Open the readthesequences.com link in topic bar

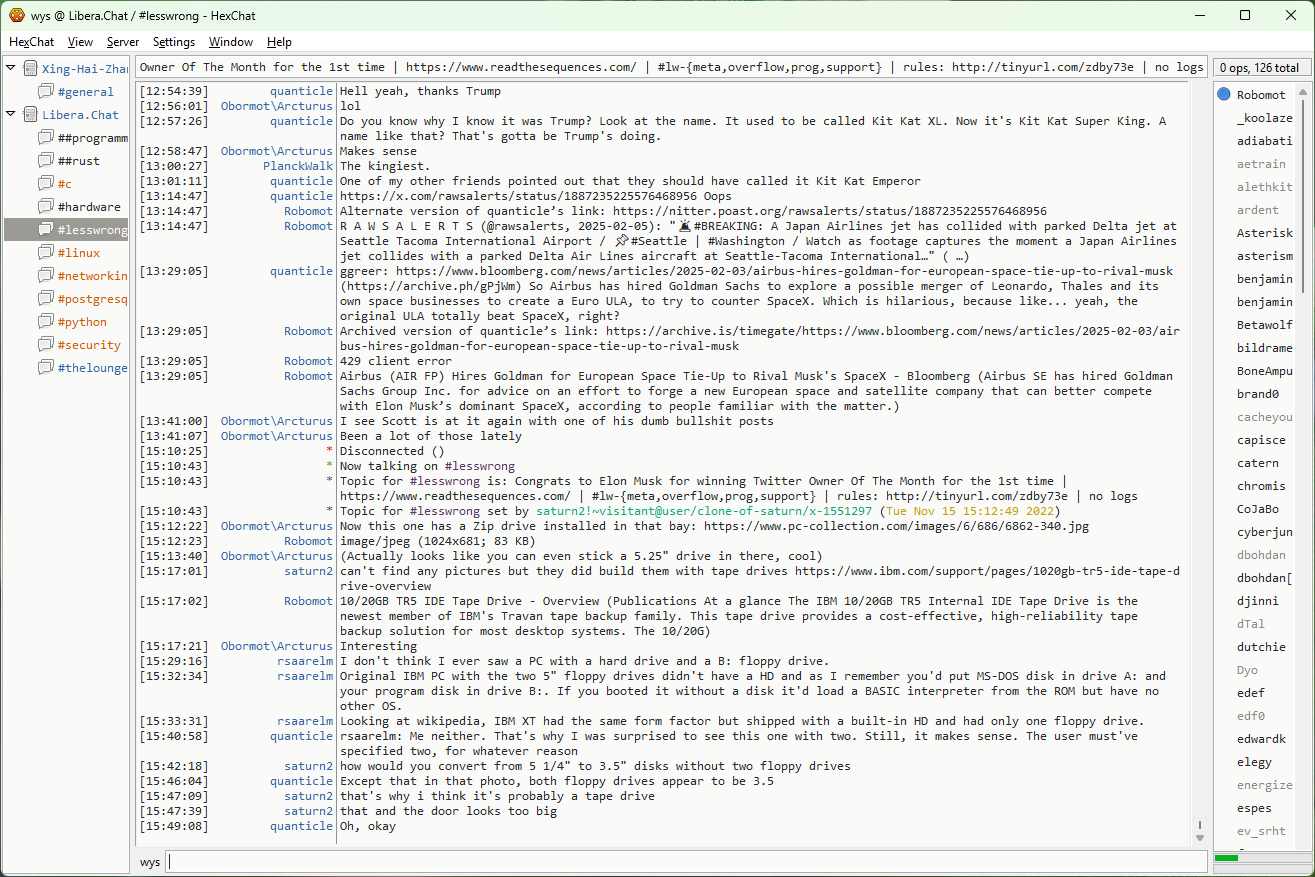click(x=520, y=68)
